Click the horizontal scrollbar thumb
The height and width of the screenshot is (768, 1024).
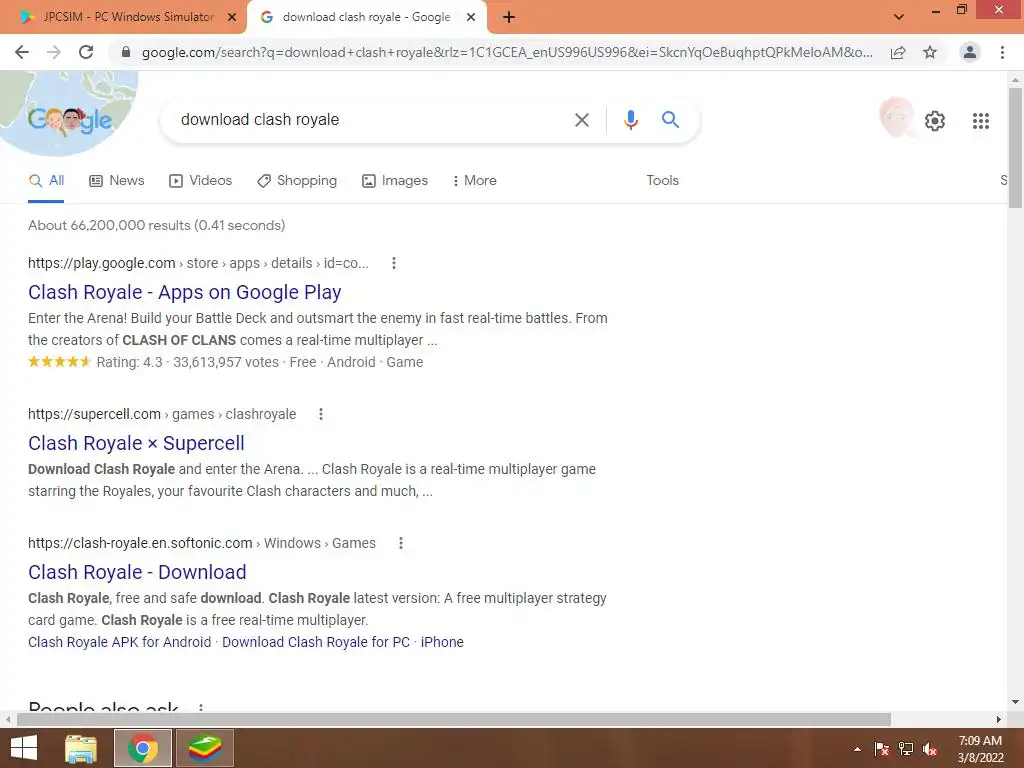[454, 719]
